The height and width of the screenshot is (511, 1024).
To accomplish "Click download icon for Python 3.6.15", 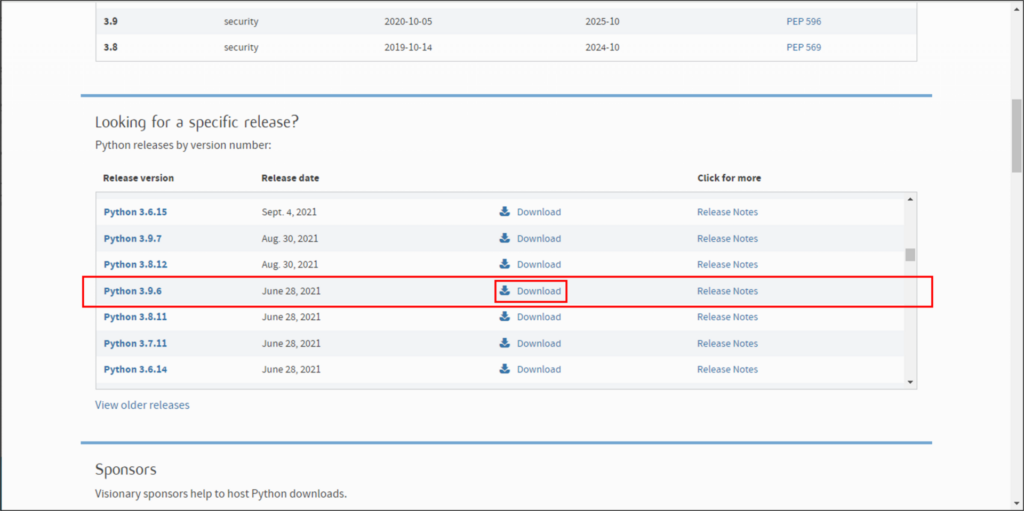I will [x=505, y=212].
